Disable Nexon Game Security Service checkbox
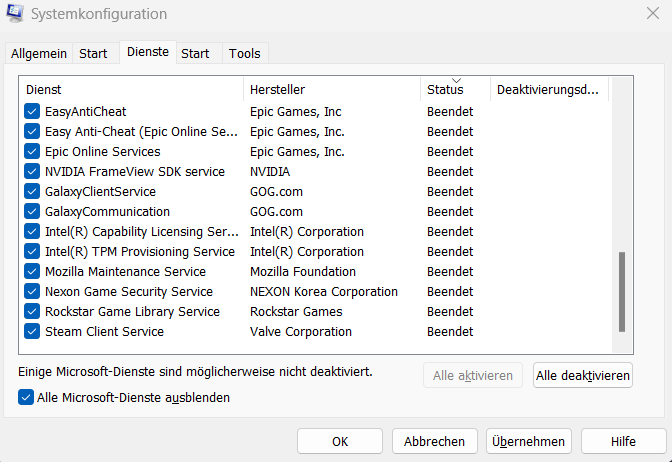 32,292
